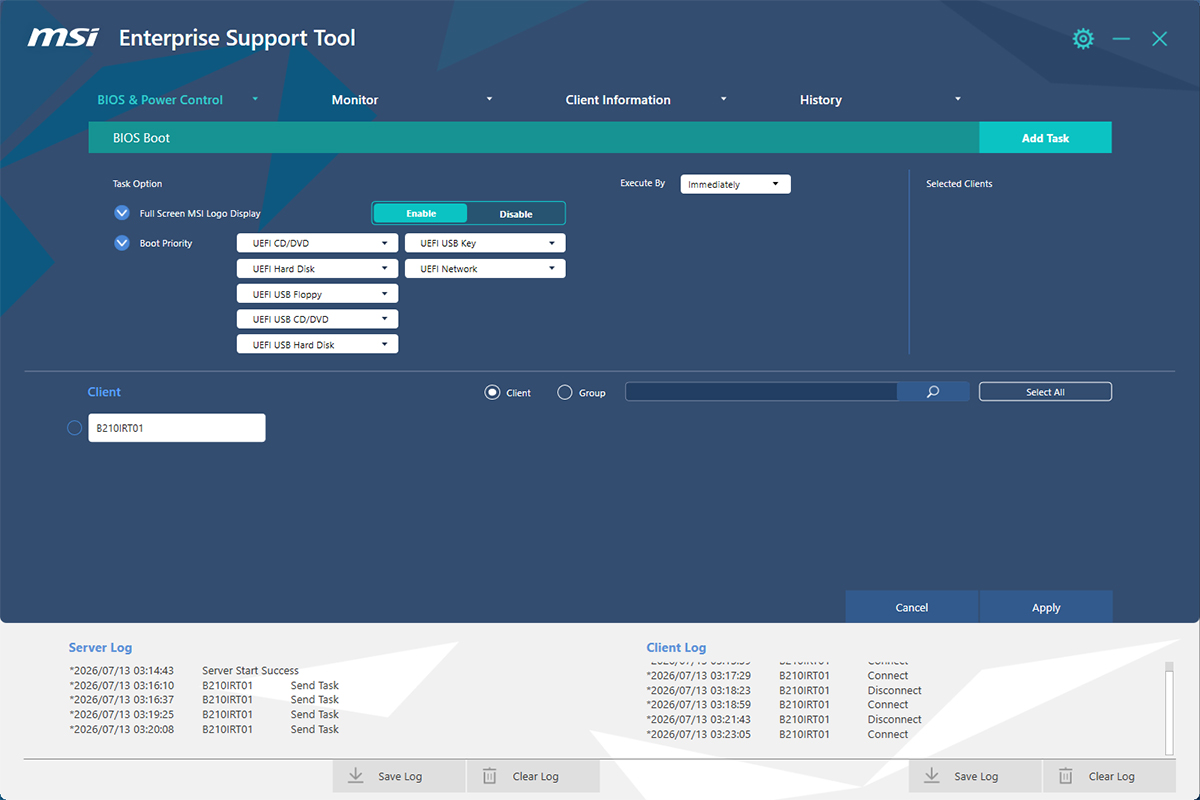This screenshot has width=1200, height=800.
Task: Select the Disable option
Action: 516,213
